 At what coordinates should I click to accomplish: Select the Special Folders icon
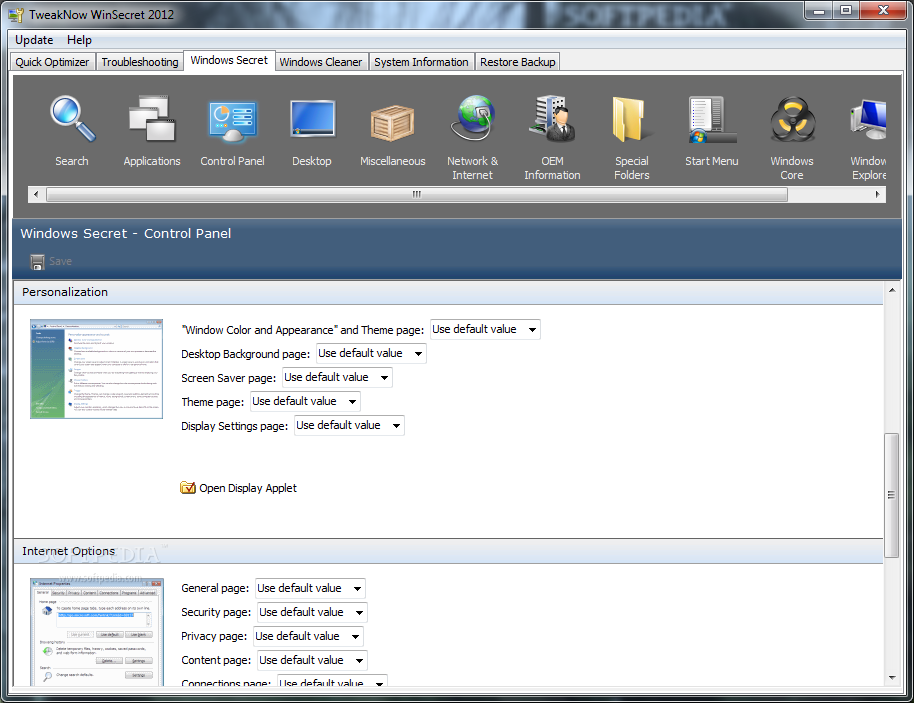(x=632, y=119)
